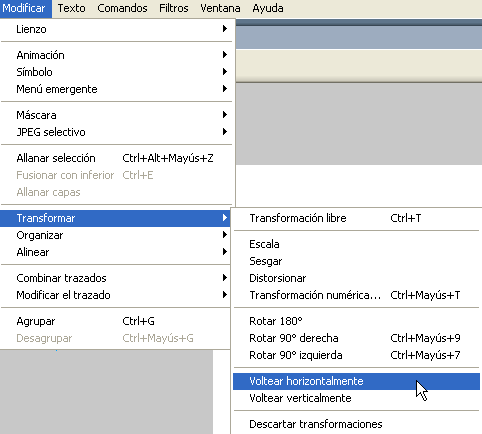482x434 pixels.
Task: Open the Filtros menu
Action: (x=174, y=8)
